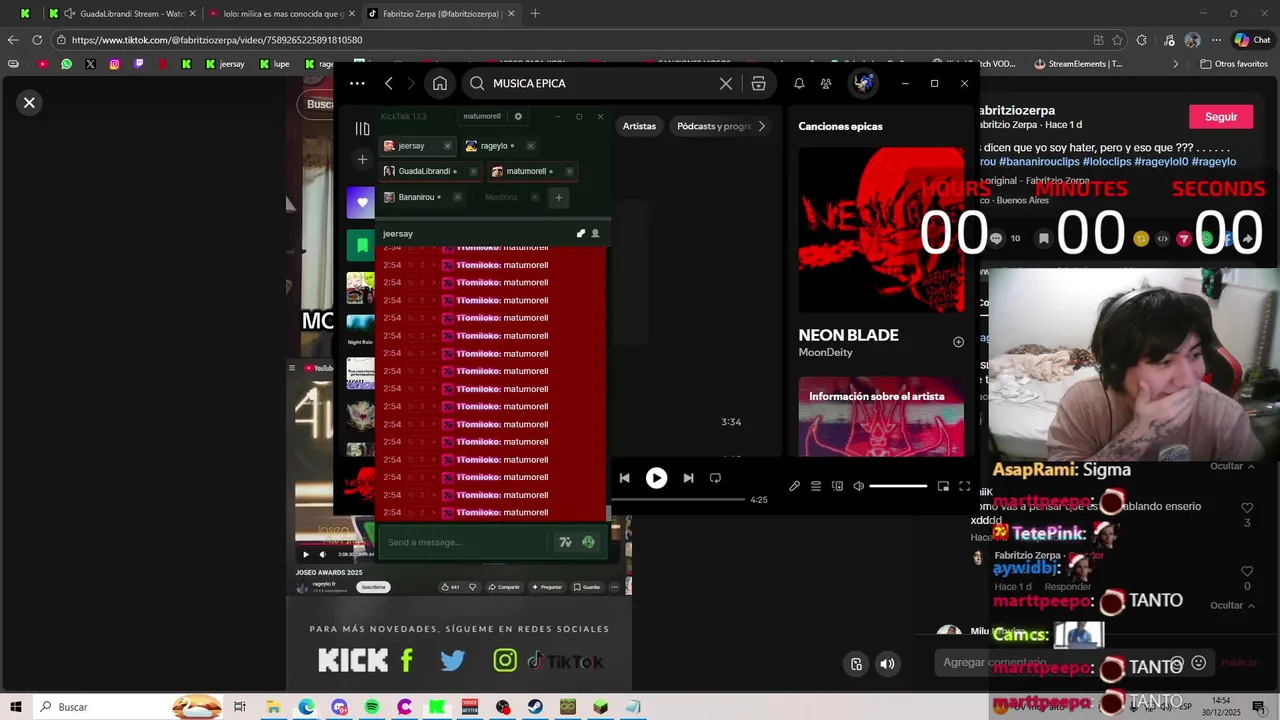This screenshot has width=1280, height=720.
Task: Open the Kick emote picker icon
Action: click(588, 542)
